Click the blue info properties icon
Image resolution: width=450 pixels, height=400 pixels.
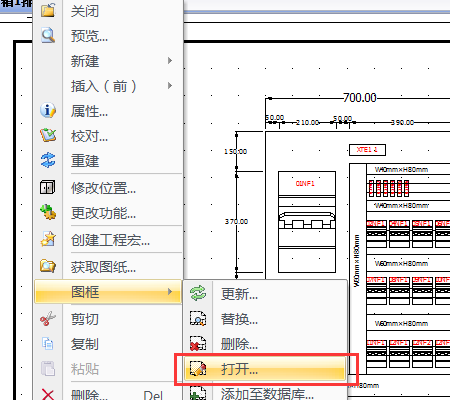pyautogui.click(x=48, y=110)
